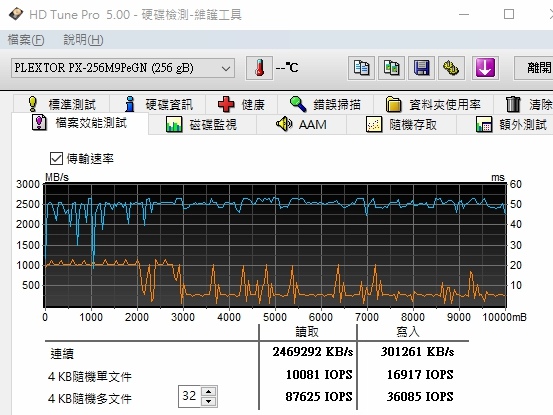Open the 說明(H) menu
The height and width of the screenshot is (415, 553).
(83, 39)
